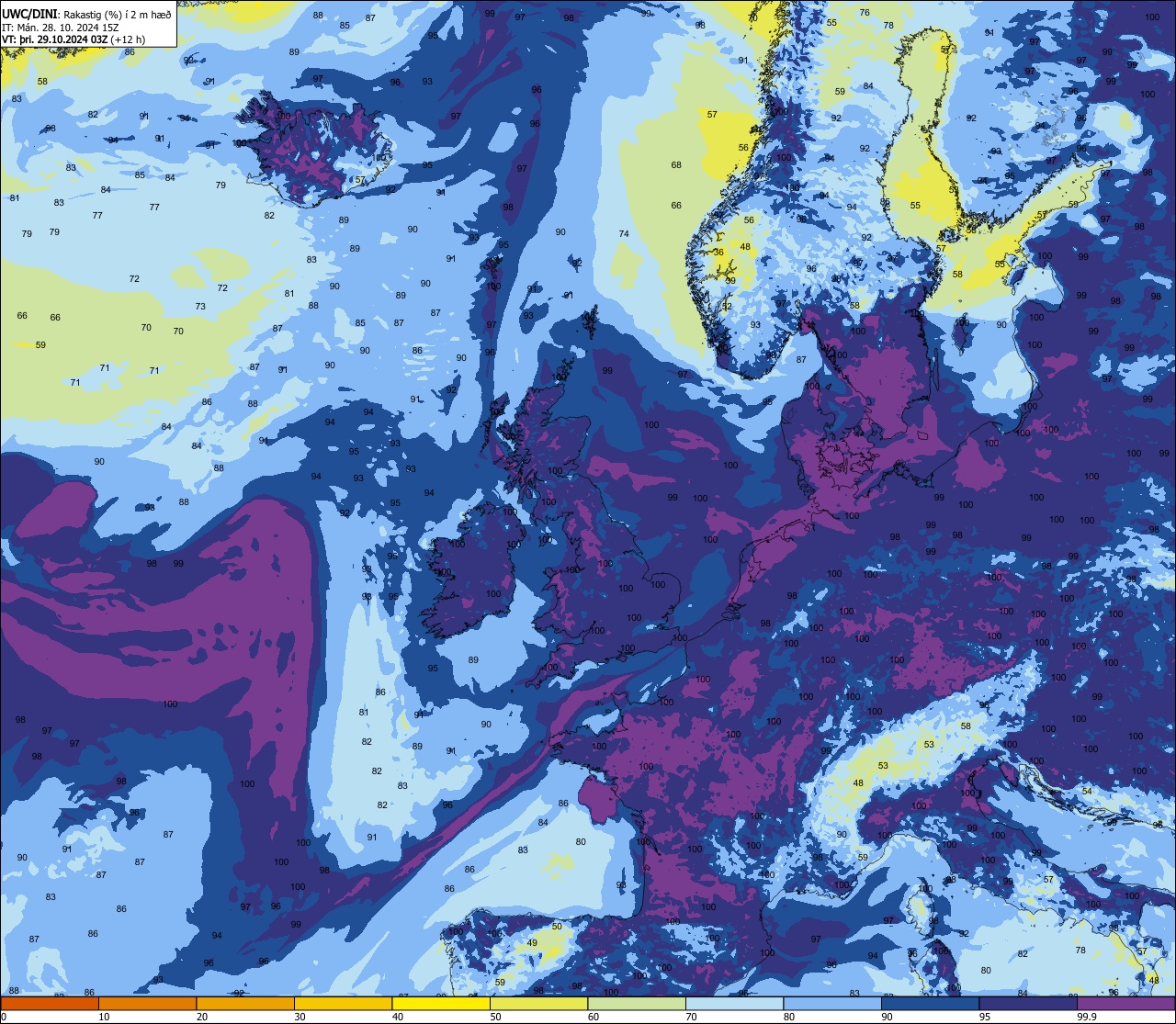
Task: Click the 30–40 golden yellow legend swatch
Action: pyautogui.click(x=343, y=1003)
